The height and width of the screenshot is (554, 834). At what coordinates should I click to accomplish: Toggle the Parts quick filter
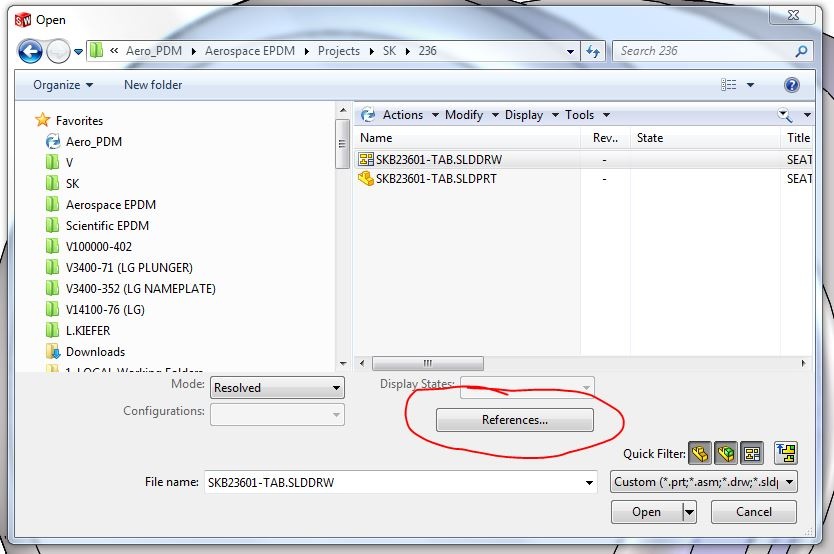pyautogui.click(x=700, y=454)
